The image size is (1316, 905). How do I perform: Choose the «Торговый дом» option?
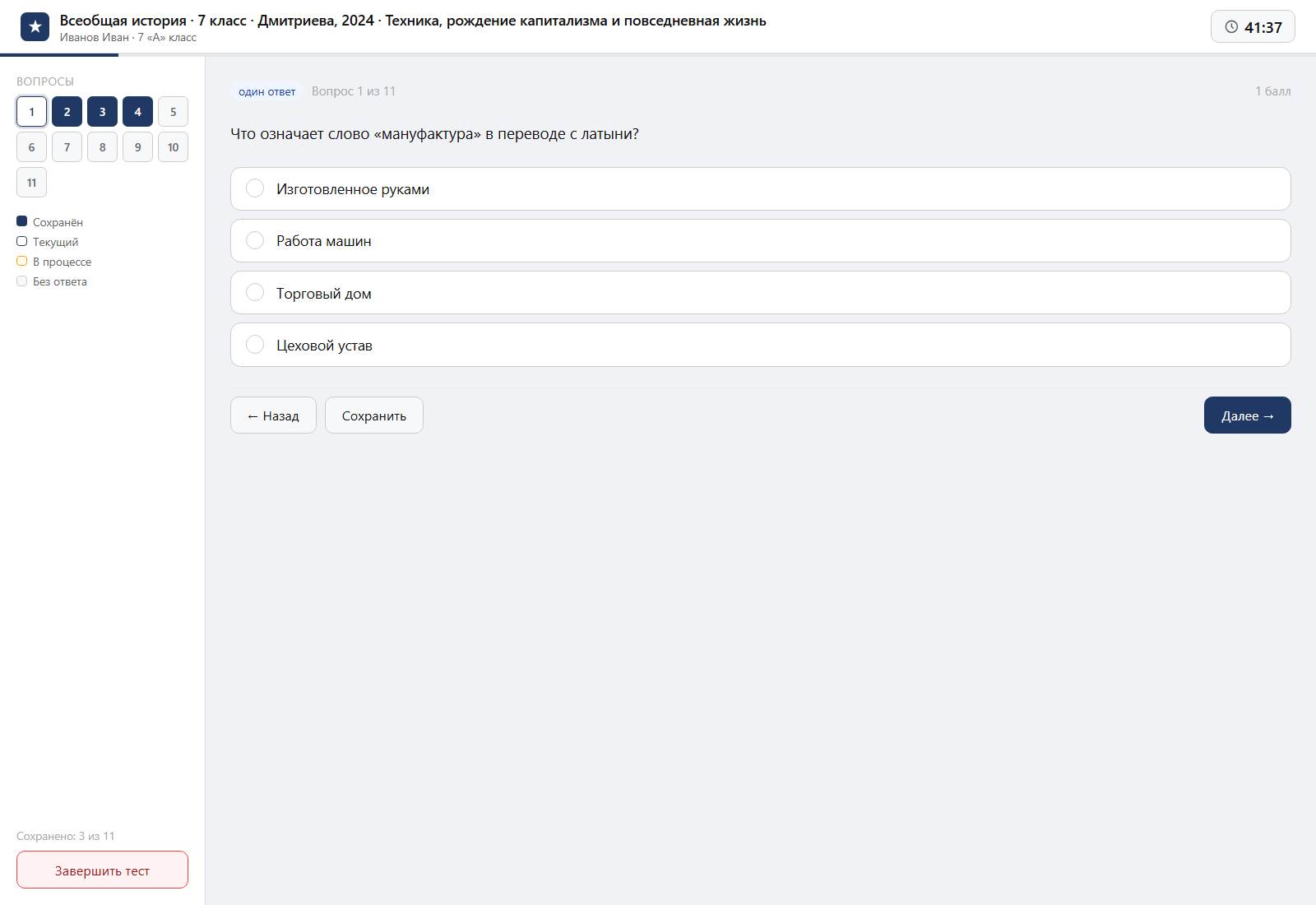point(760,293)
